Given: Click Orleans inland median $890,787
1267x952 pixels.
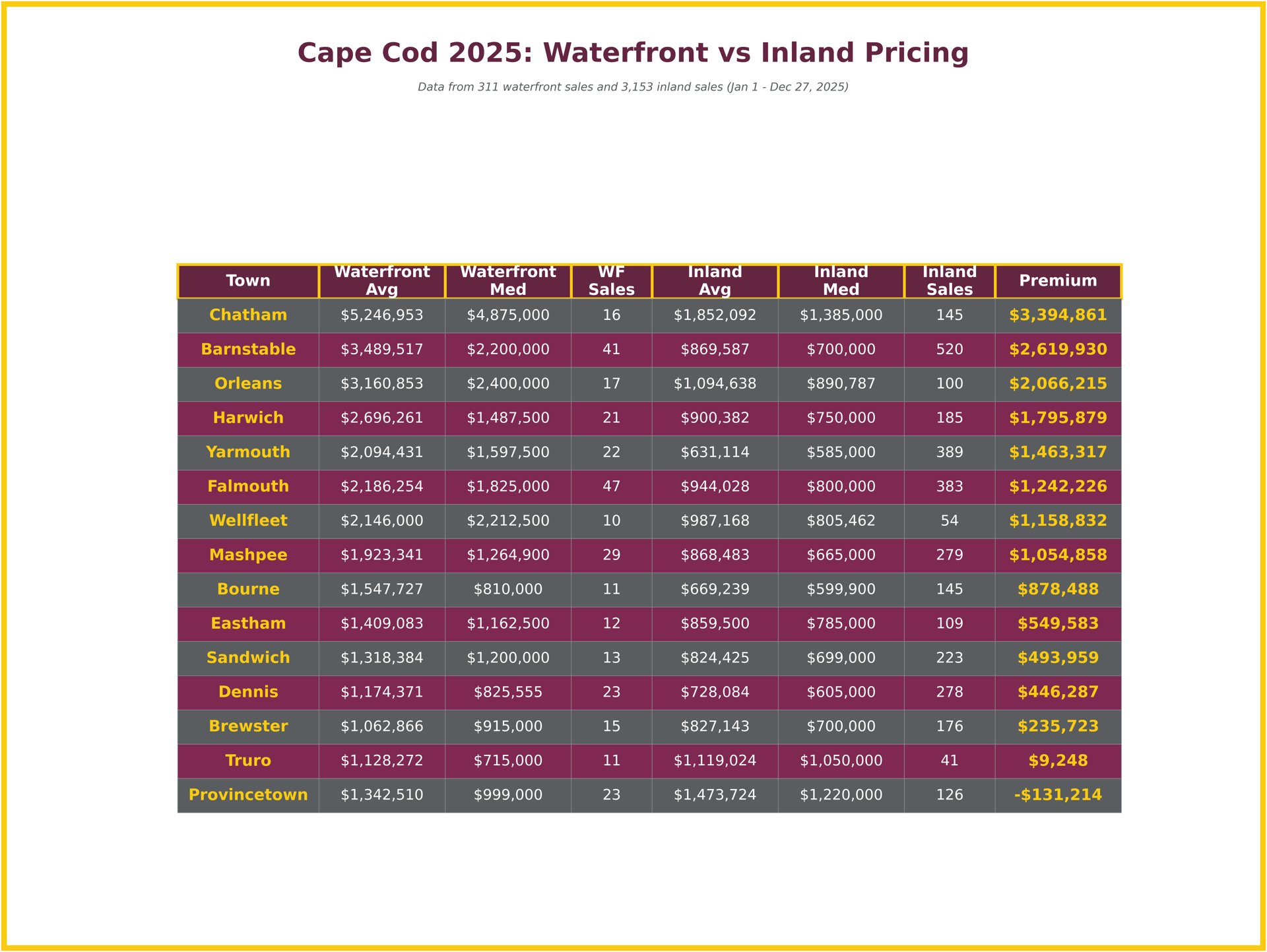Looking at the screenshot, I should [x=841, y=384].
